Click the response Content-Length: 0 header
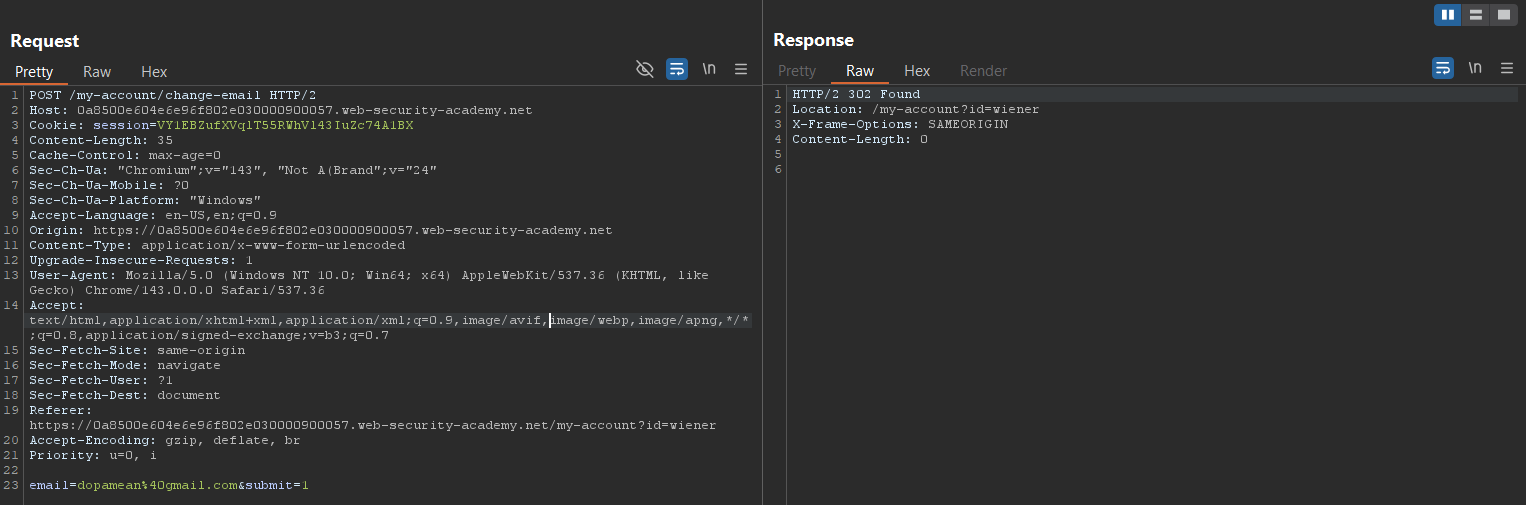The height and width of the screenshot is (505, 1526). (860, 139)
